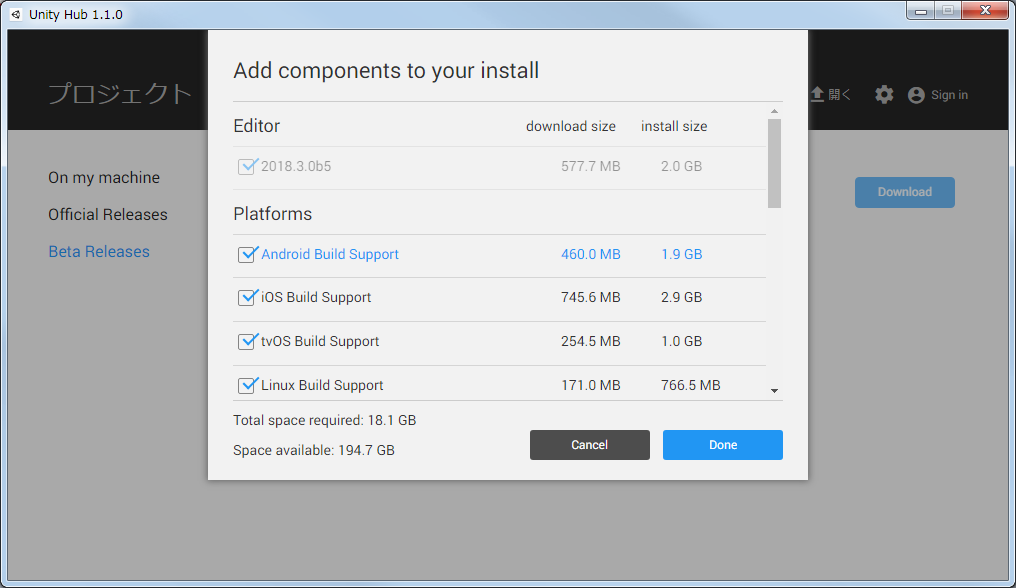Click the Linux Build Support label

[x=322, y=385]
